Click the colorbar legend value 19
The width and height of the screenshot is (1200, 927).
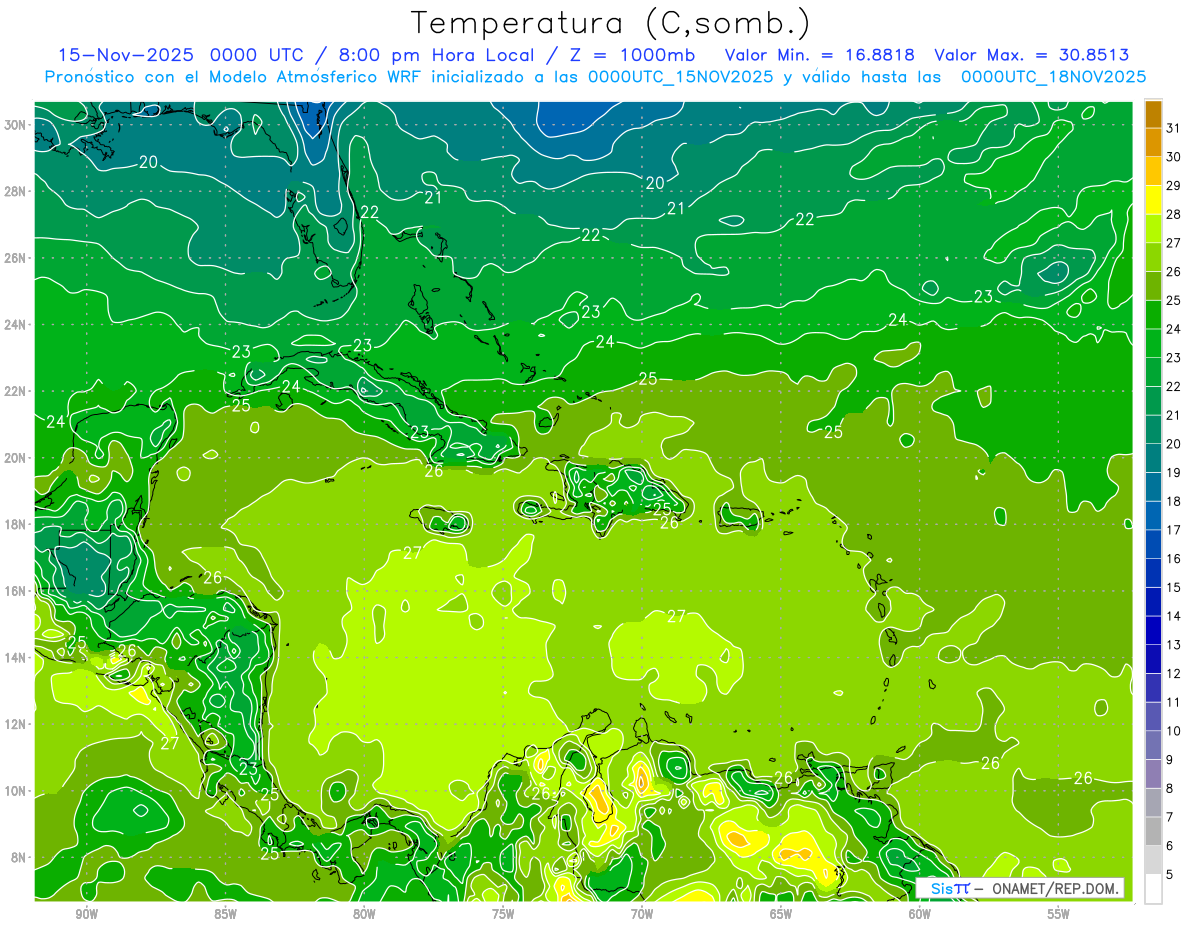(x=1174, y=472)
